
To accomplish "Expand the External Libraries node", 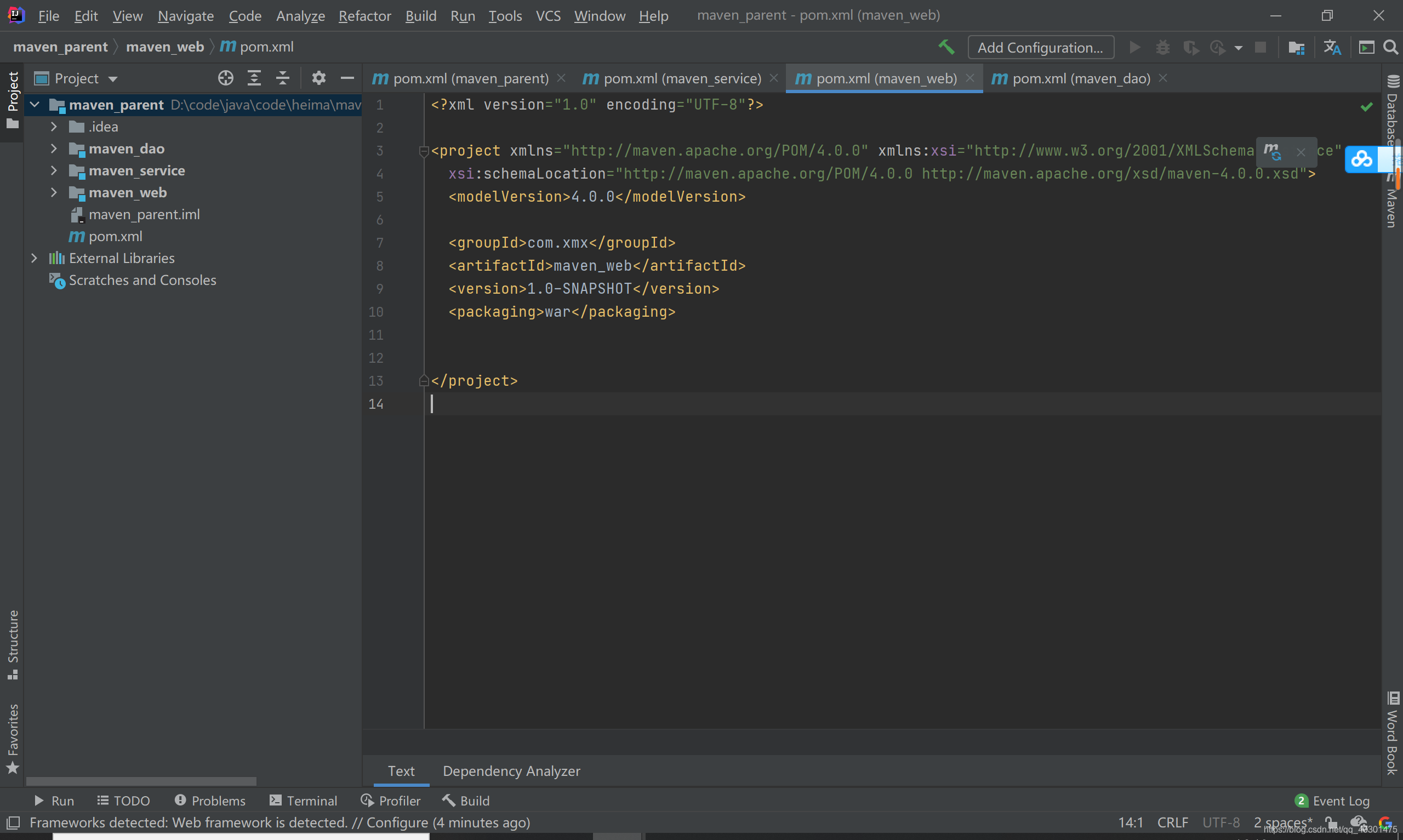I will coord(34,258).
